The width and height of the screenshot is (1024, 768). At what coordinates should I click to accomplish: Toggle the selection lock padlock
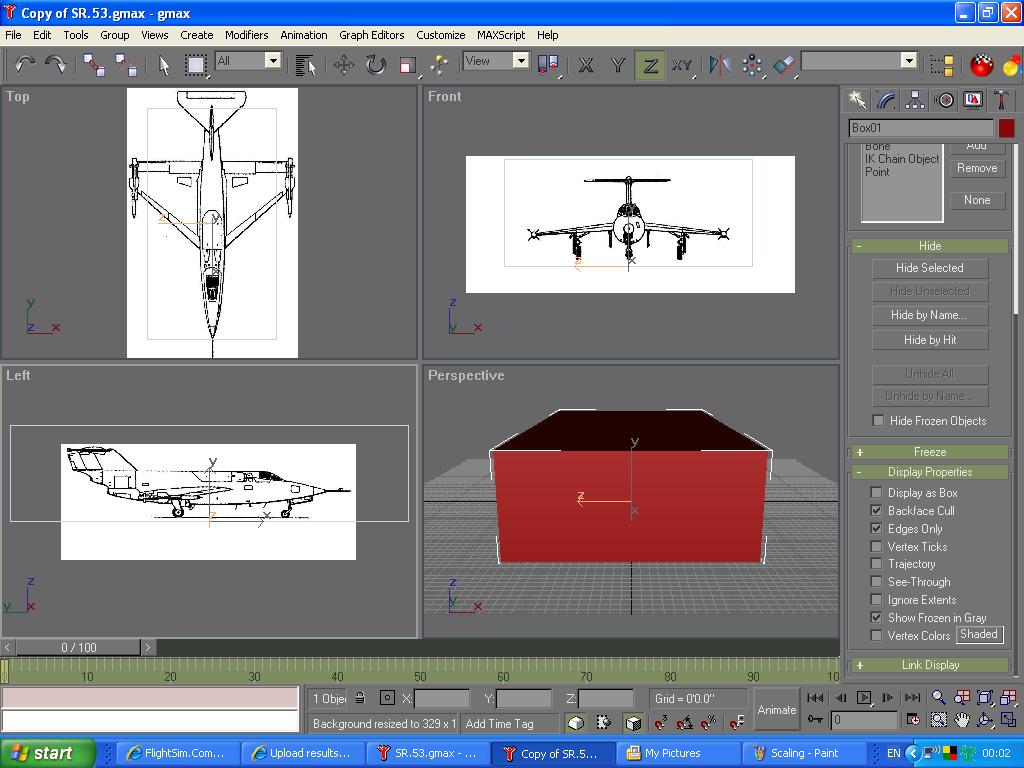coord(360,698)
